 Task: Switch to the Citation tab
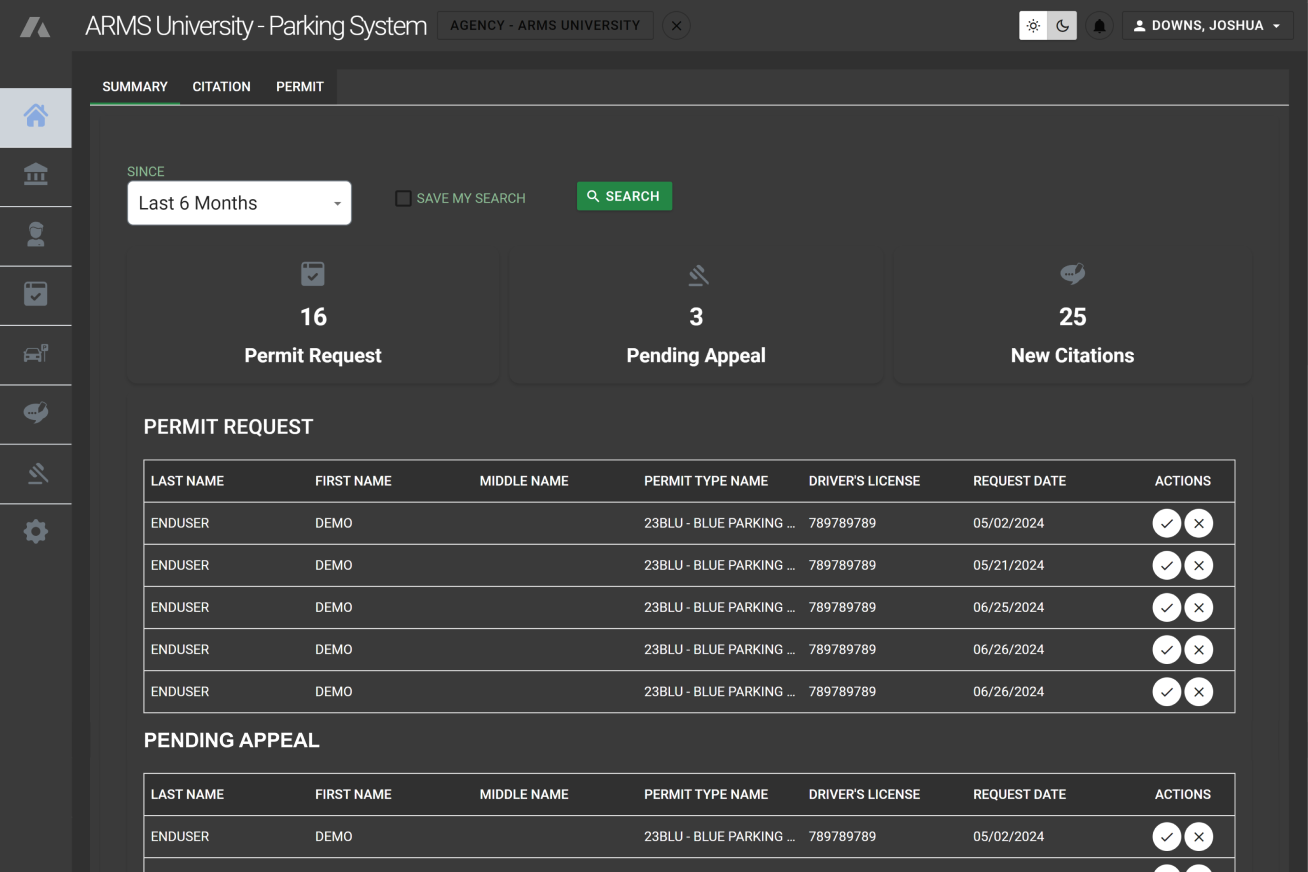pos(221,87)
